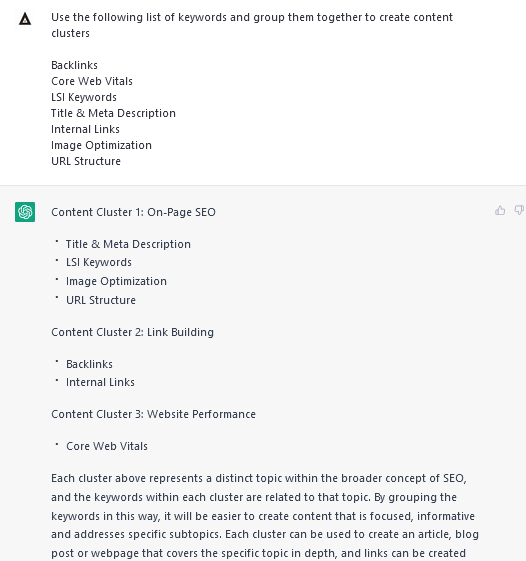The width and height of the screenshot is (526, 561).
Task: Click the 'Content Cluster 1: On-Page SEO' heading
Action: 133,212
